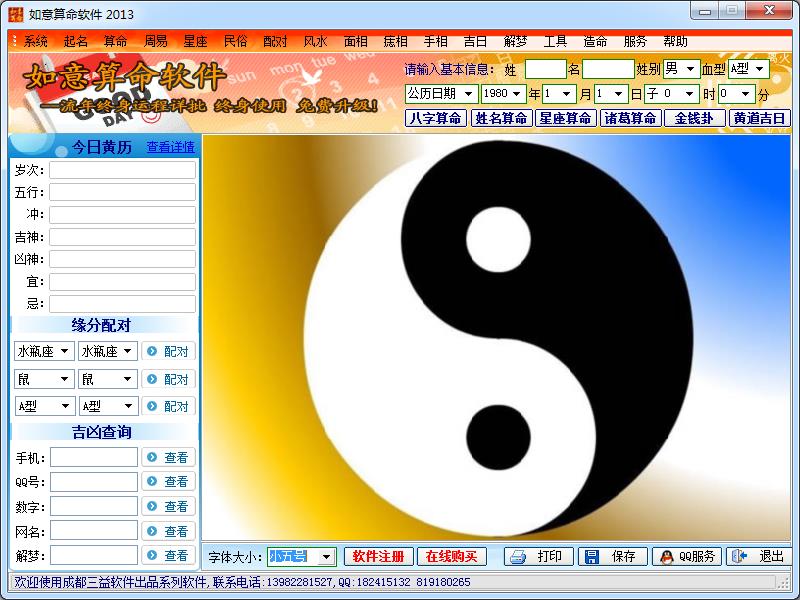This screenshot has height=600, width=800.
Task: Open the 风水 menu
Action: click(315, 42)
